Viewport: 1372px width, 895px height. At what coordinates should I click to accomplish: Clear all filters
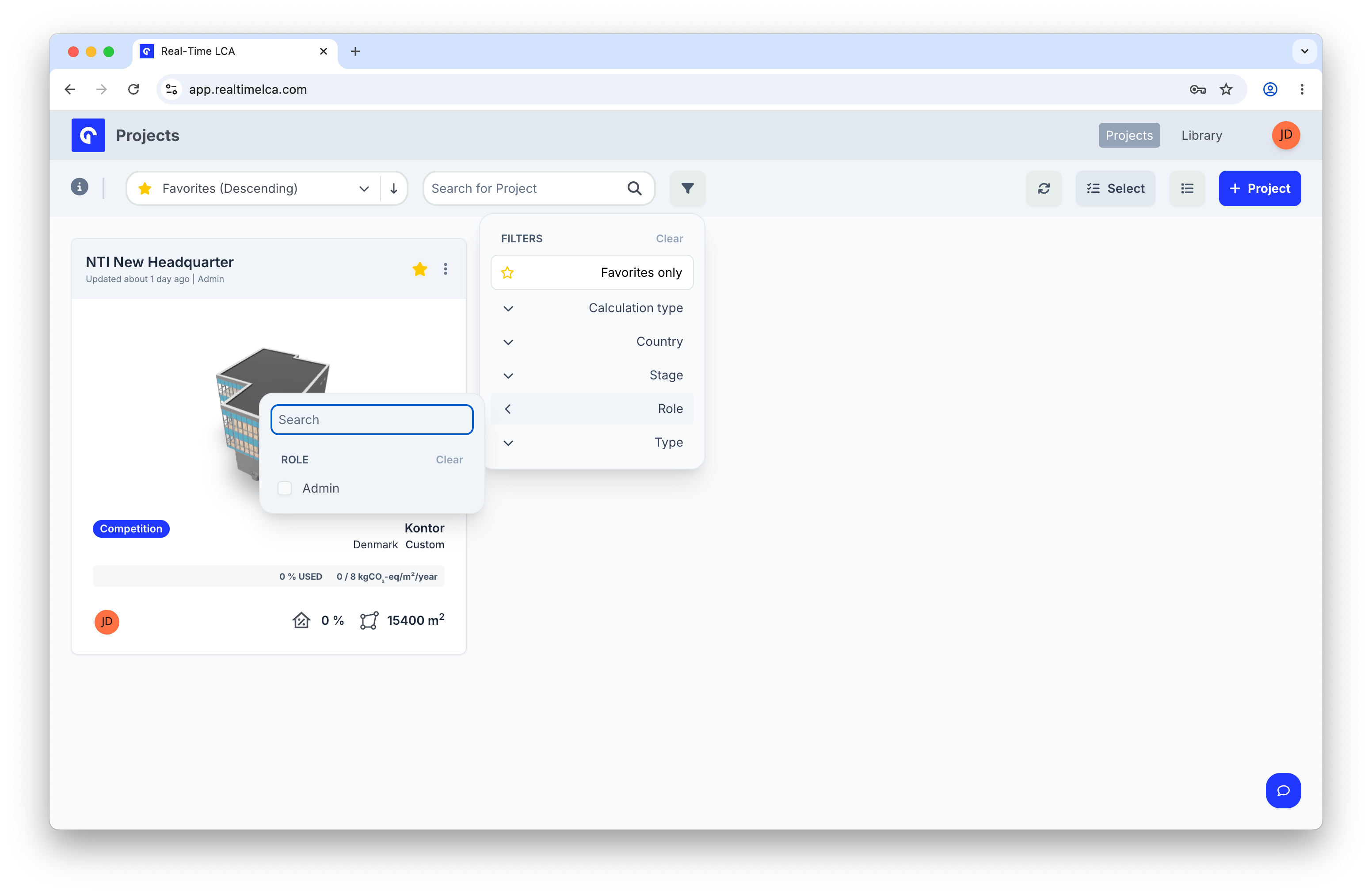tap(669, 238)
